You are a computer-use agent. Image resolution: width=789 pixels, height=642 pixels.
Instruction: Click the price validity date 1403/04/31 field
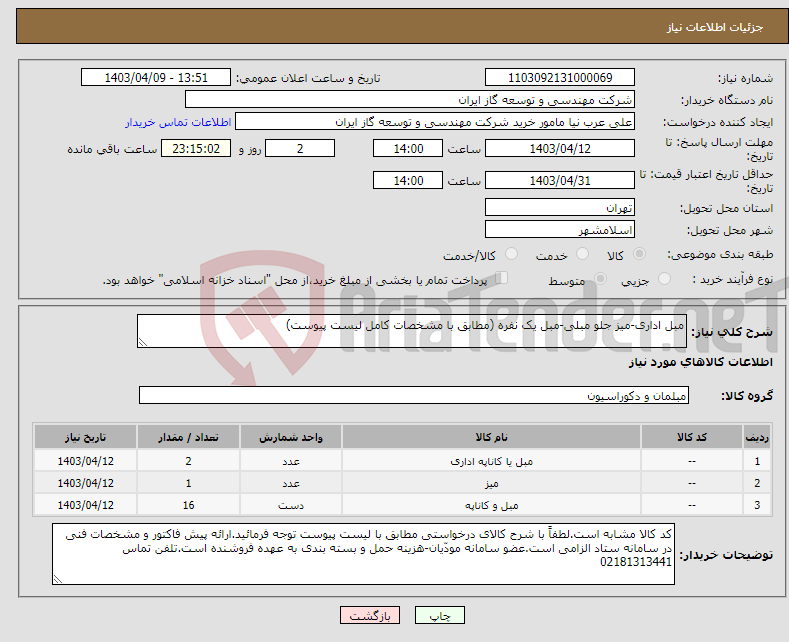coord(560,180)
